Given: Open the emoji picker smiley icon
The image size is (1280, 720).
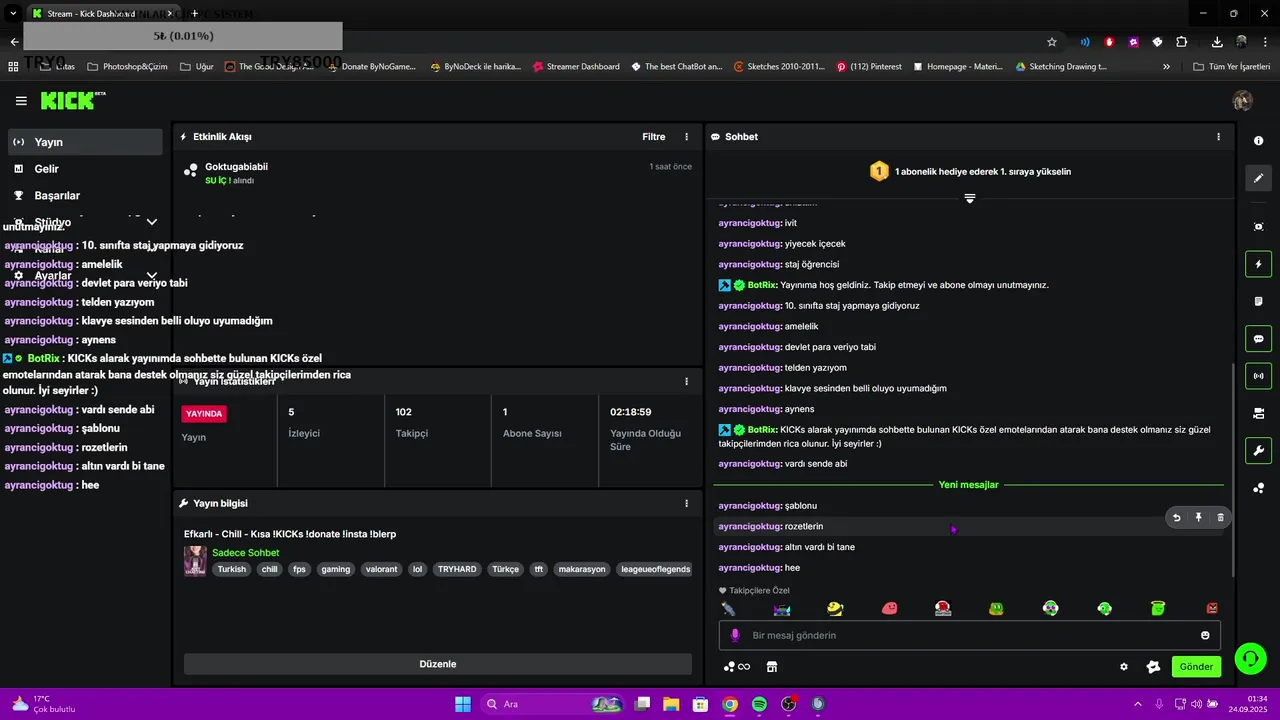Looking at the screenshot, I should (x=1205, y=635).
